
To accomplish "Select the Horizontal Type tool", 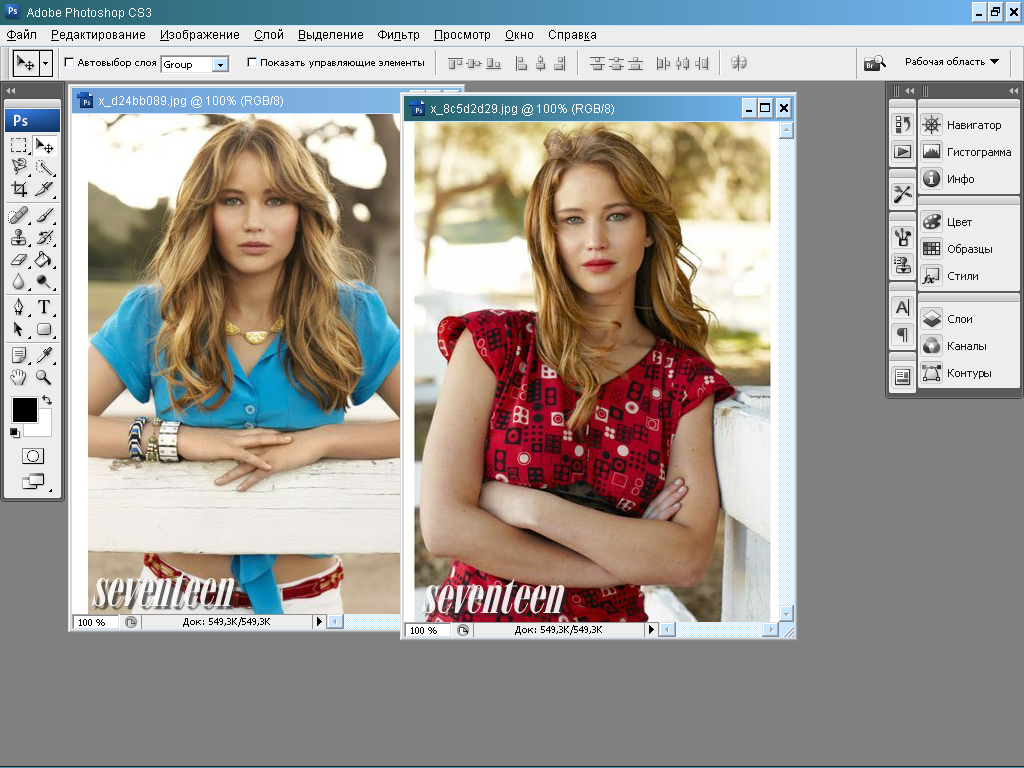I will (44, 307).
